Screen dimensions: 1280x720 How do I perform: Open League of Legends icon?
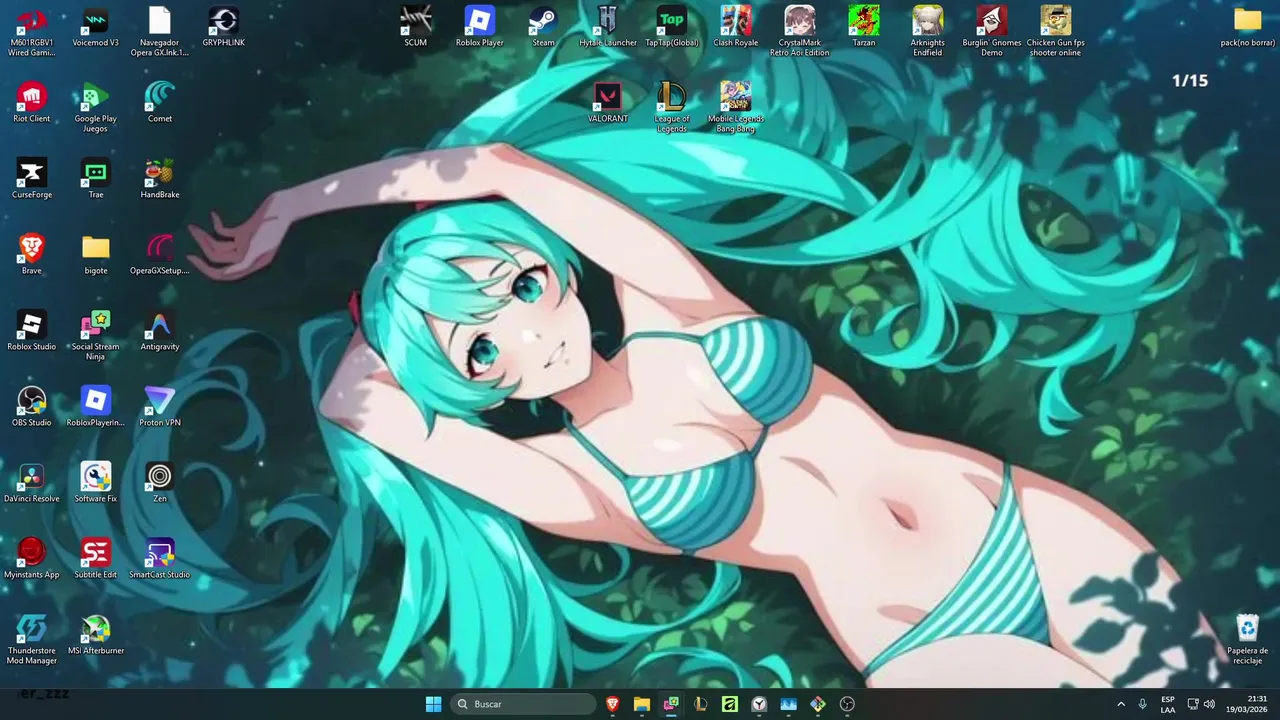coord(672,107)
